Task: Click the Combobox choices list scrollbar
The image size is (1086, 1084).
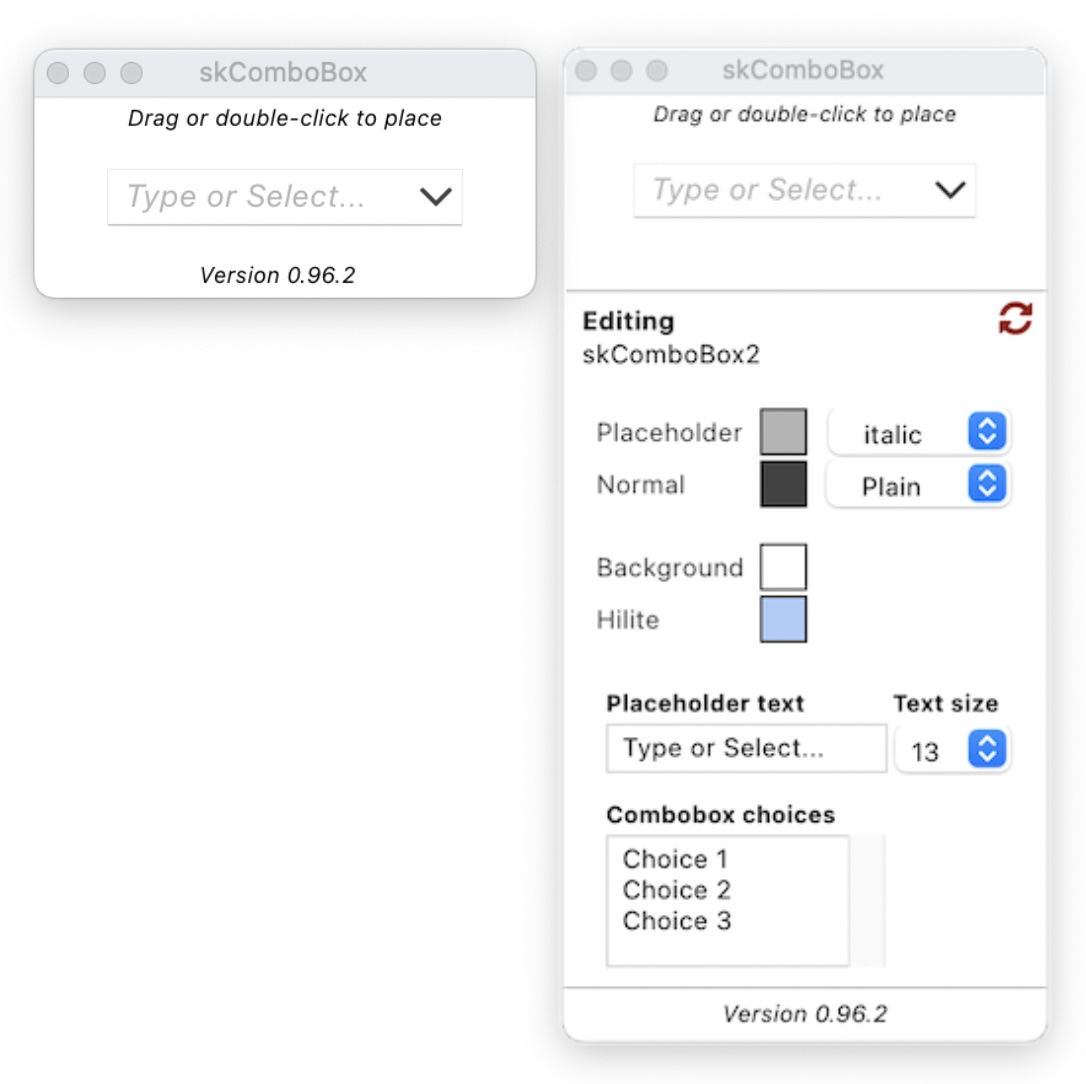Action: point(867,901)
